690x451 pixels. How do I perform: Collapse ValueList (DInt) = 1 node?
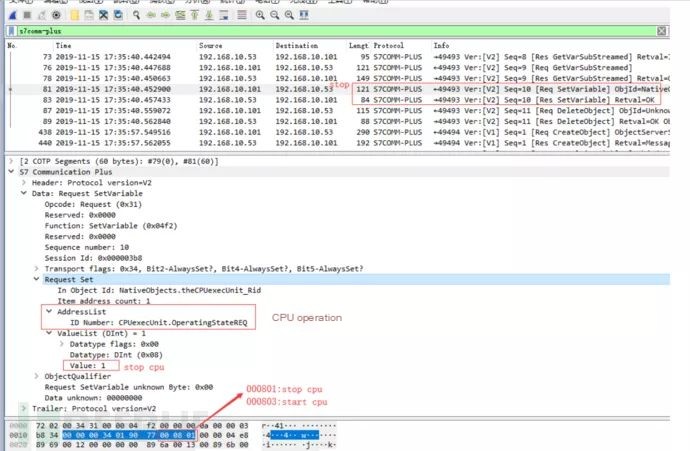pos(49,333)
